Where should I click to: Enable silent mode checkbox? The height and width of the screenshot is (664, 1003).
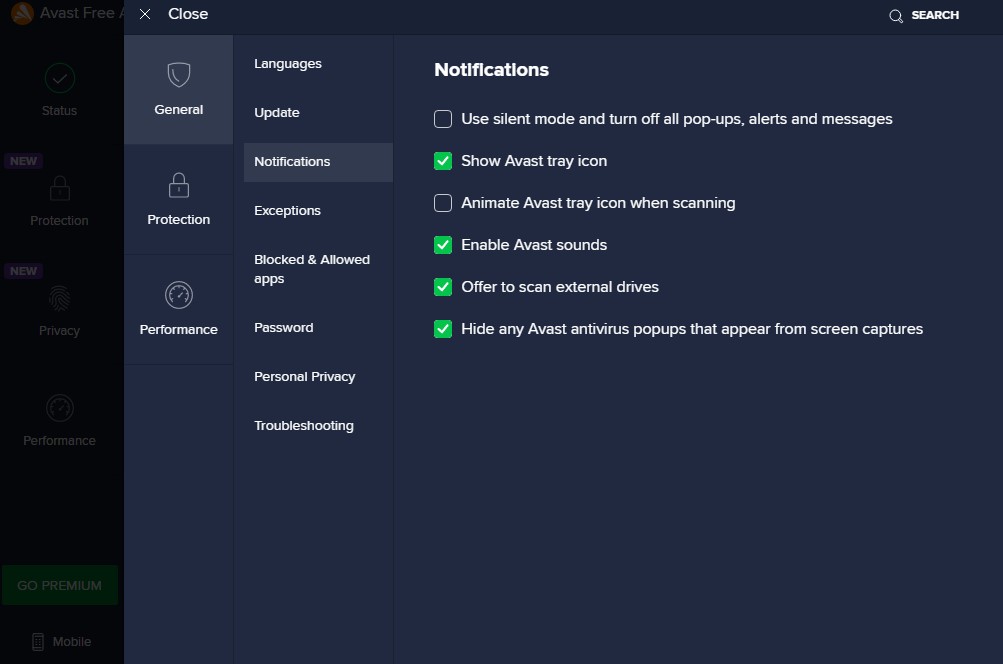coord(443,119)
